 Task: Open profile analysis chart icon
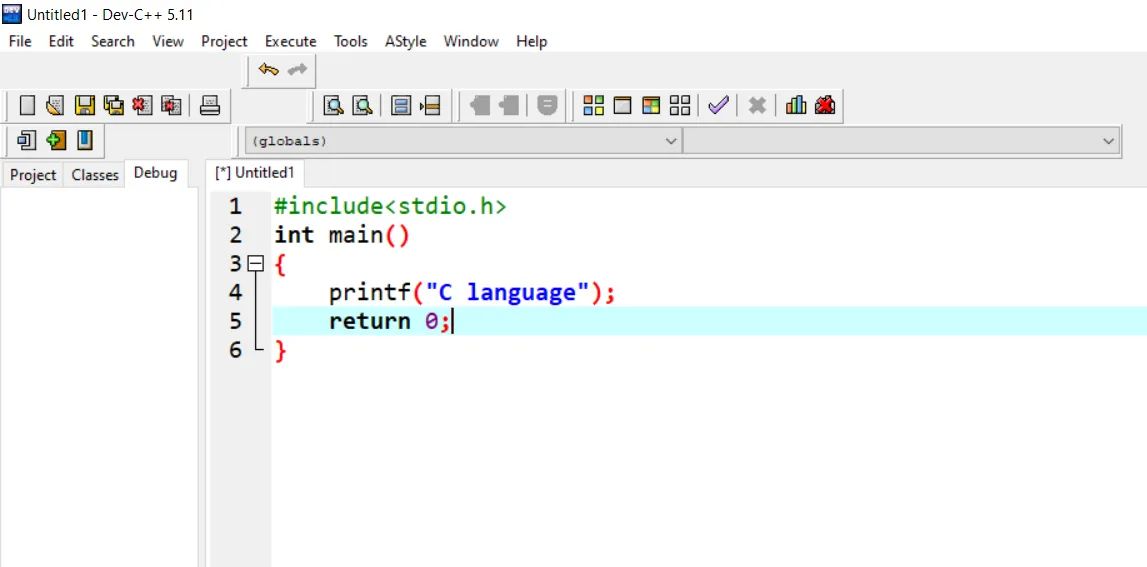[x=796, y=106]
